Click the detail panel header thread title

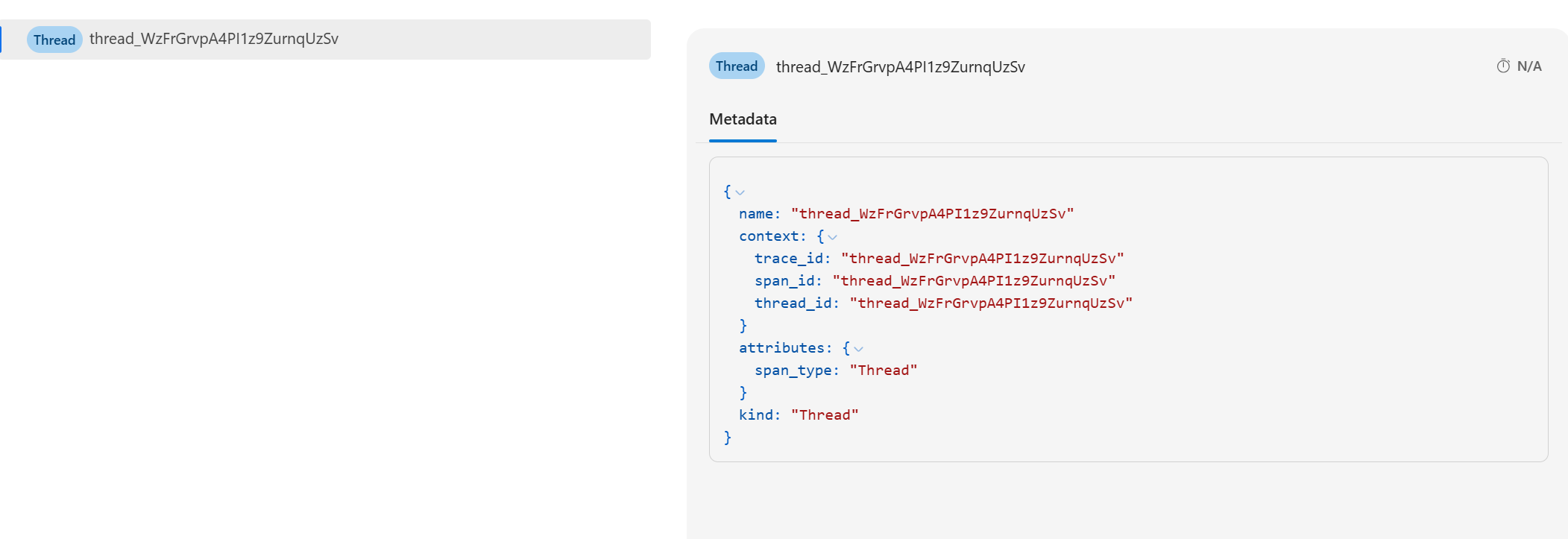point(901,67)
